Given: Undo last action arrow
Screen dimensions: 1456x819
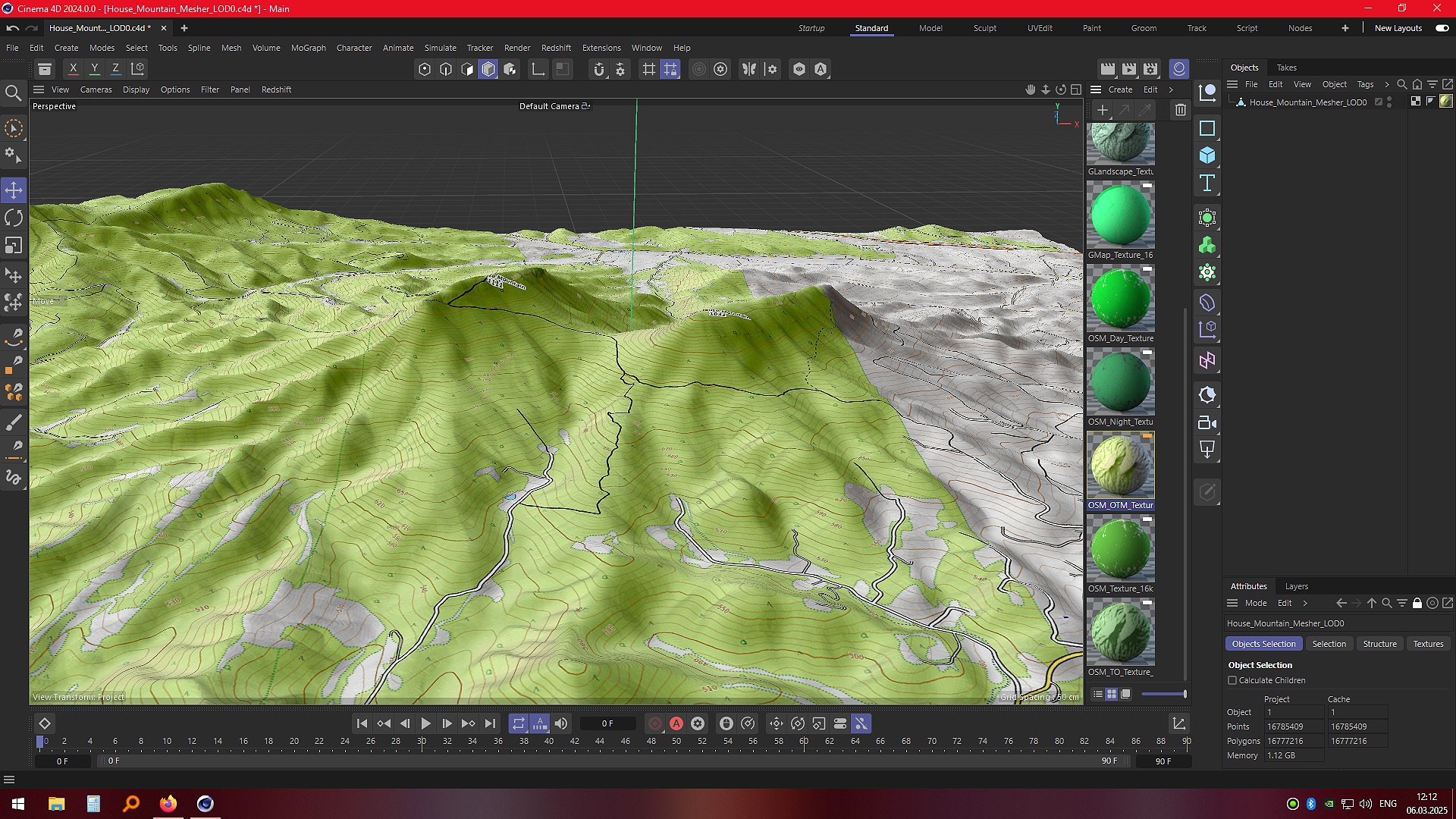Looking at the screenshot, I should 12,28.
